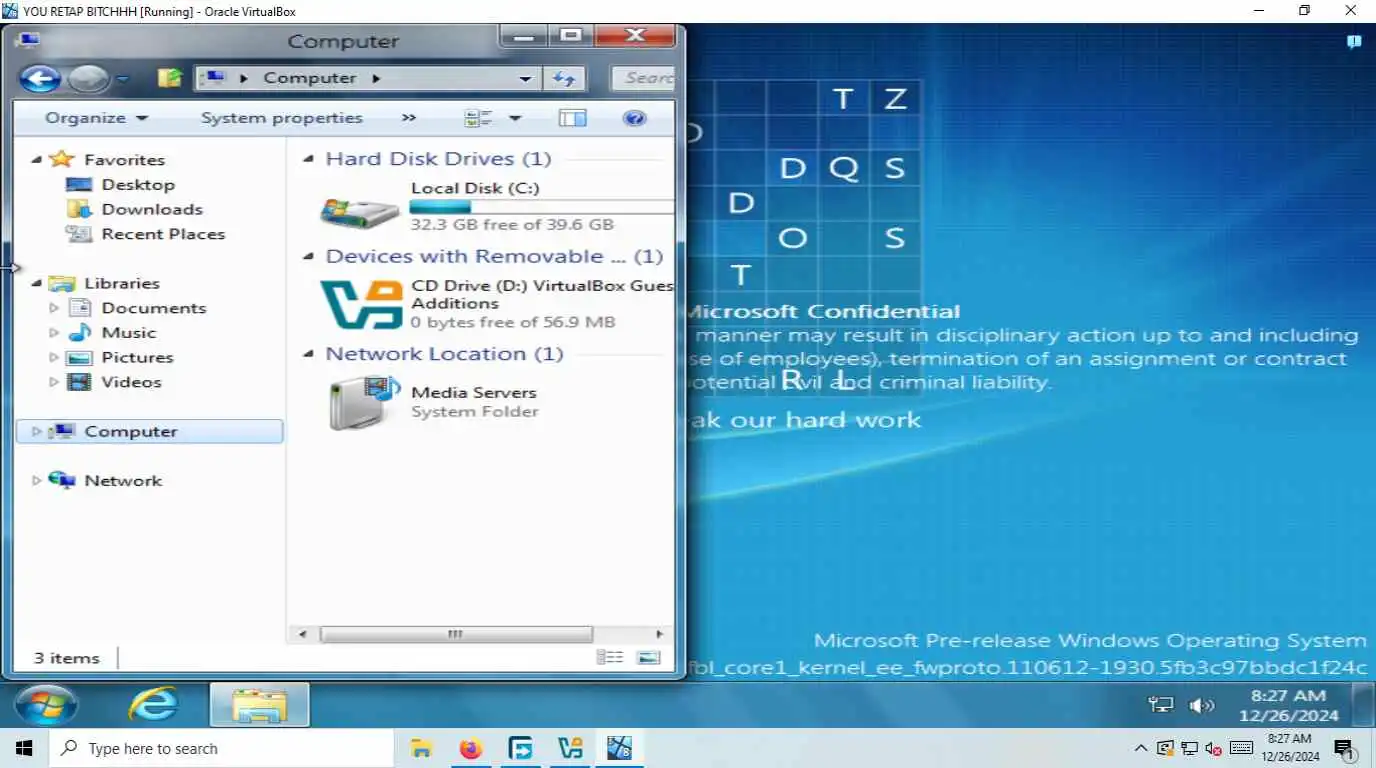Open the view options dropdown arrow

pos(515,118)
